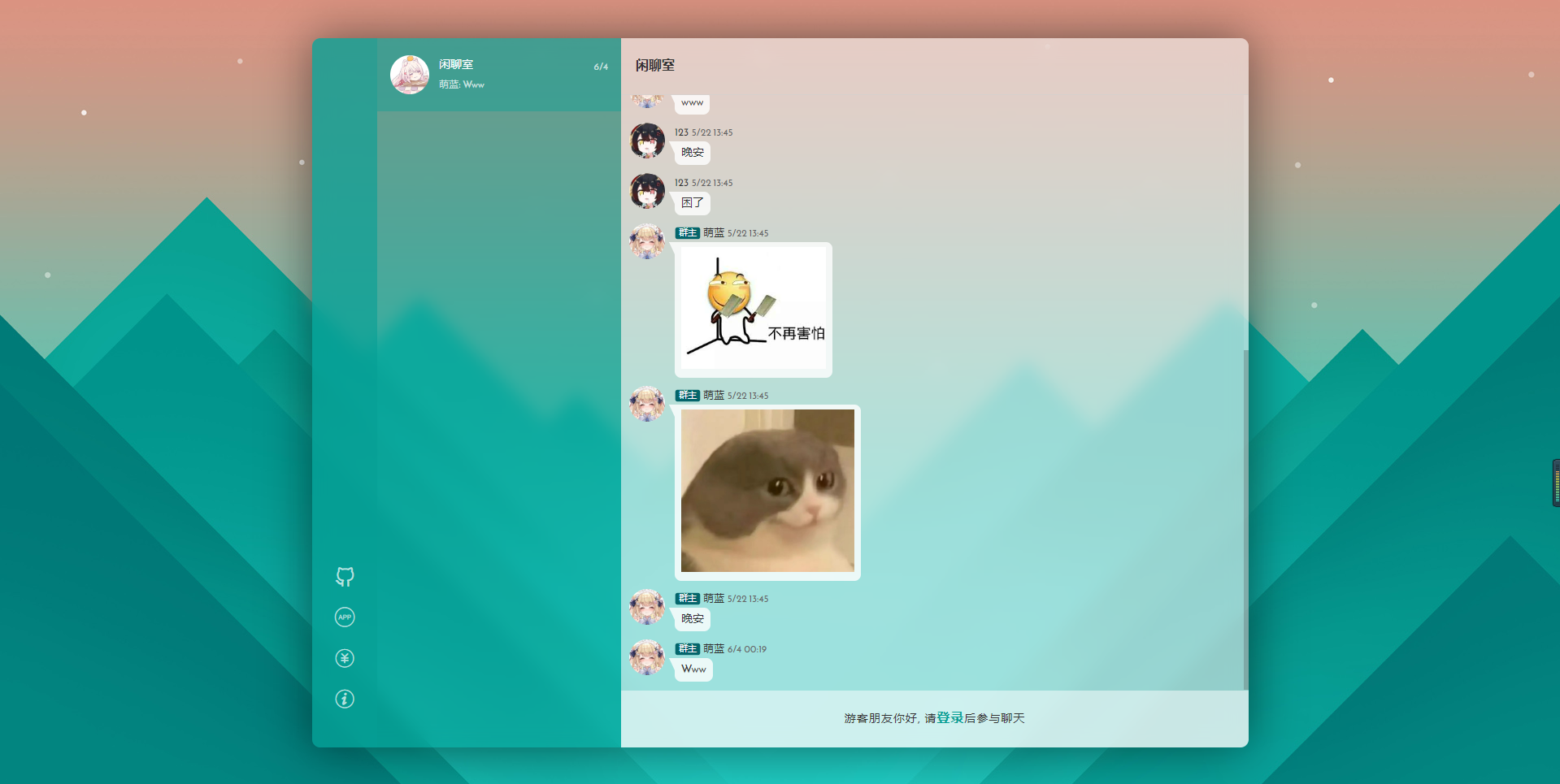1560x784 pixels.
Task: Click the 闲聊室 group avatar in chat list
Action: [x=410, y=75]
